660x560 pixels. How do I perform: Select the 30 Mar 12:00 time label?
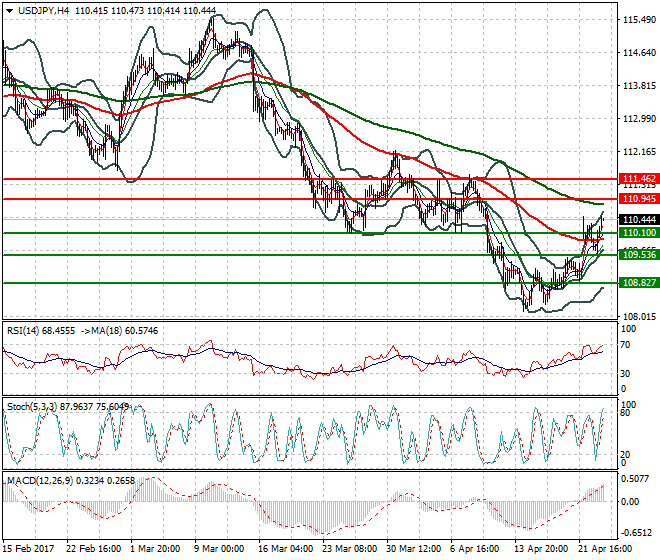click(x=413, y=549)
